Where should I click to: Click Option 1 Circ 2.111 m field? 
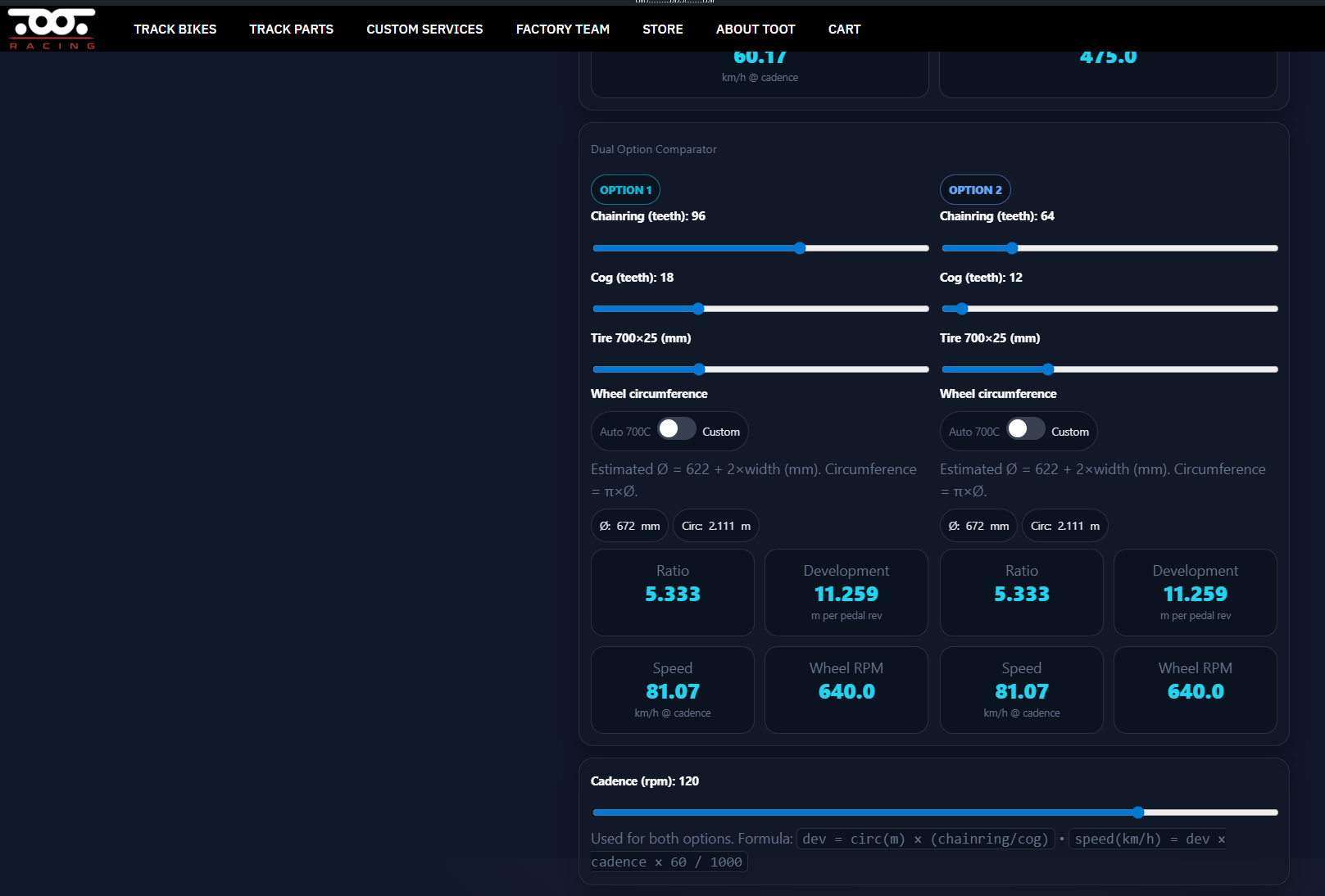click(715, 526)
